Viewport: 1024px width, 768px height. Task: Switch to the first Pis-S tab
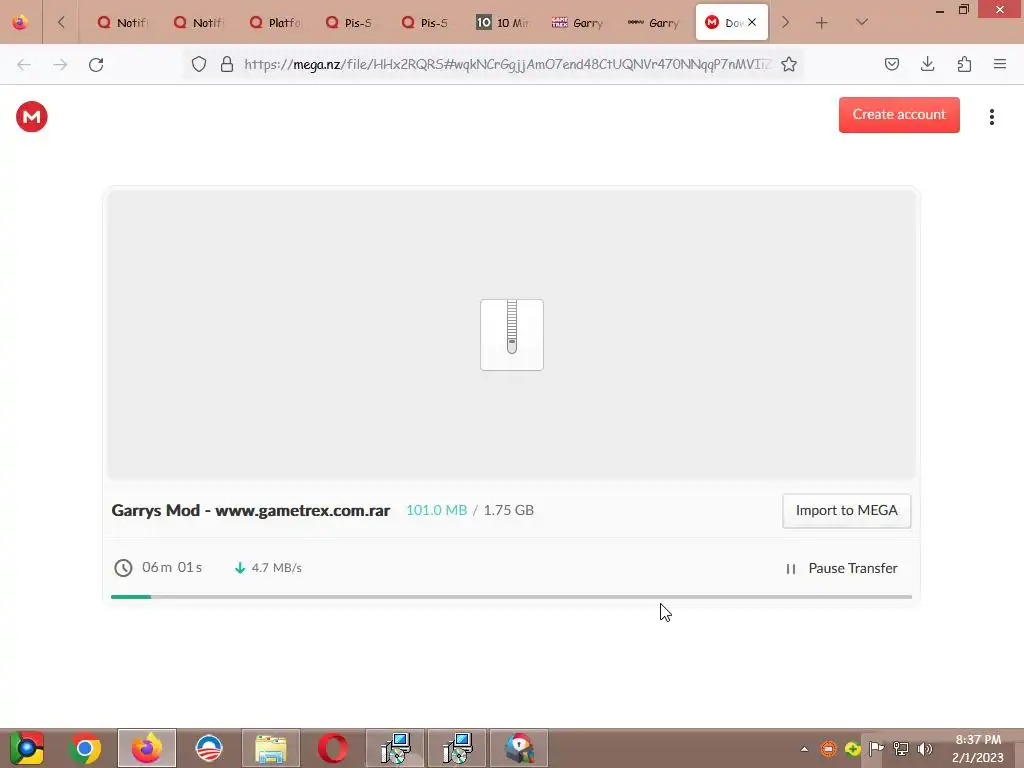coord(351,22)
